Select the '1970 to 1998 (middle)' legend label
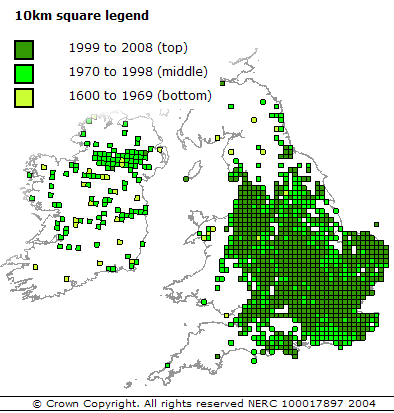This screenshot has width=394, height=413. click(x=138, y=72)
